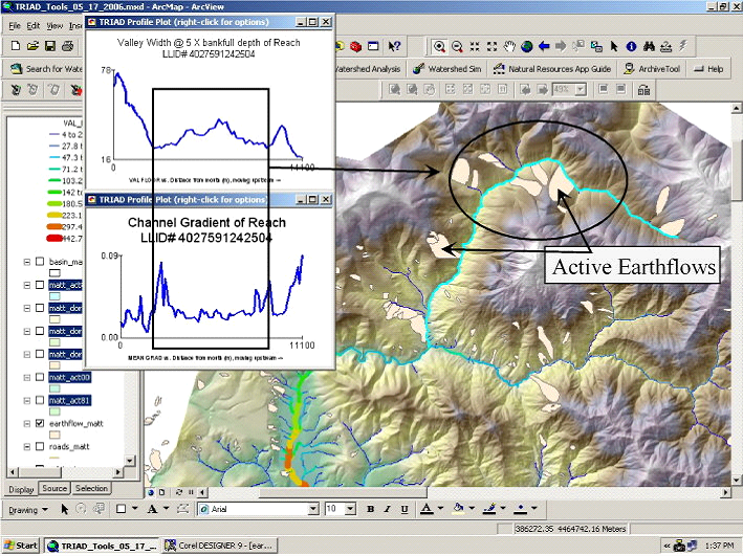The width and height of the screenshot is (743, 556).
Task: Switch to the Display tab
Action: (21, 489)
